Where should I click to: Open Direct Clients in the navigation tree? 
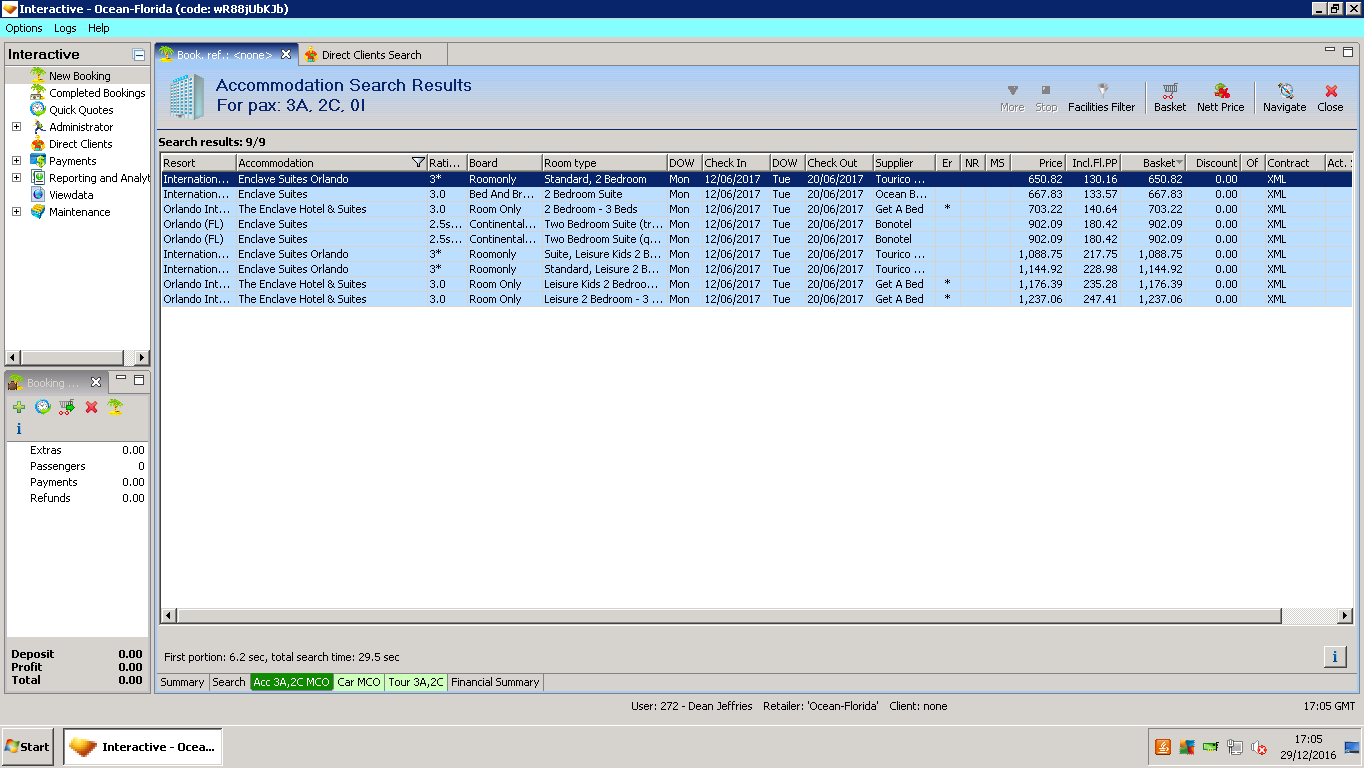click(80, 144)
